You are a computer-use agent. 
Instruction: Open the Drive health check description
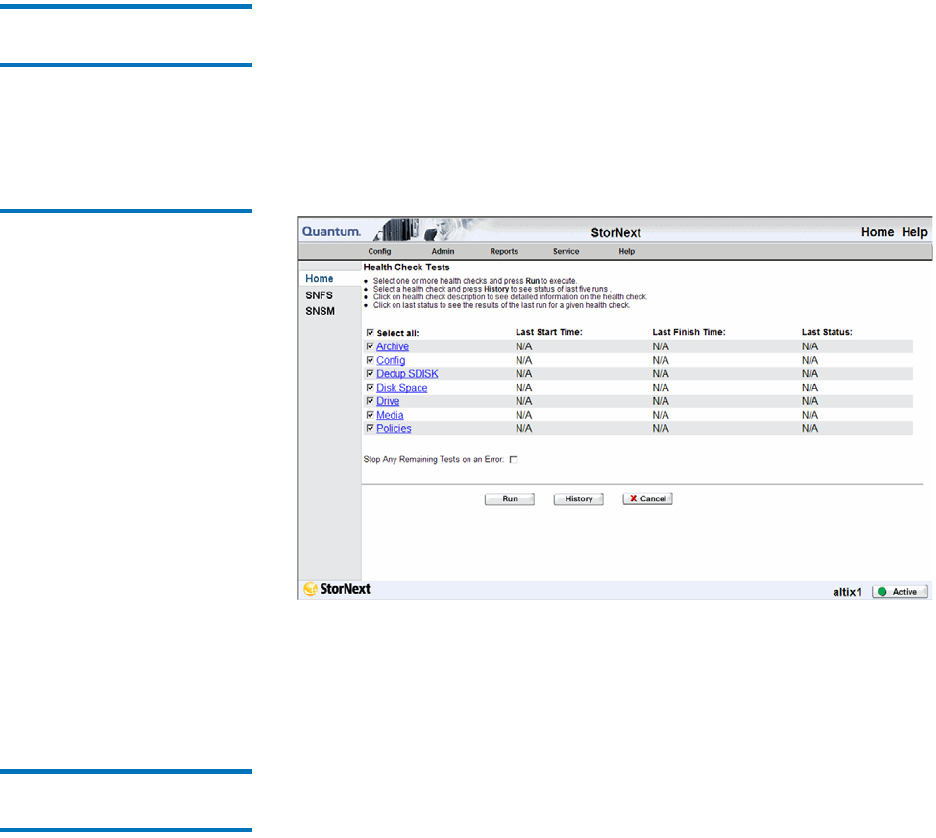click(387, 401)
